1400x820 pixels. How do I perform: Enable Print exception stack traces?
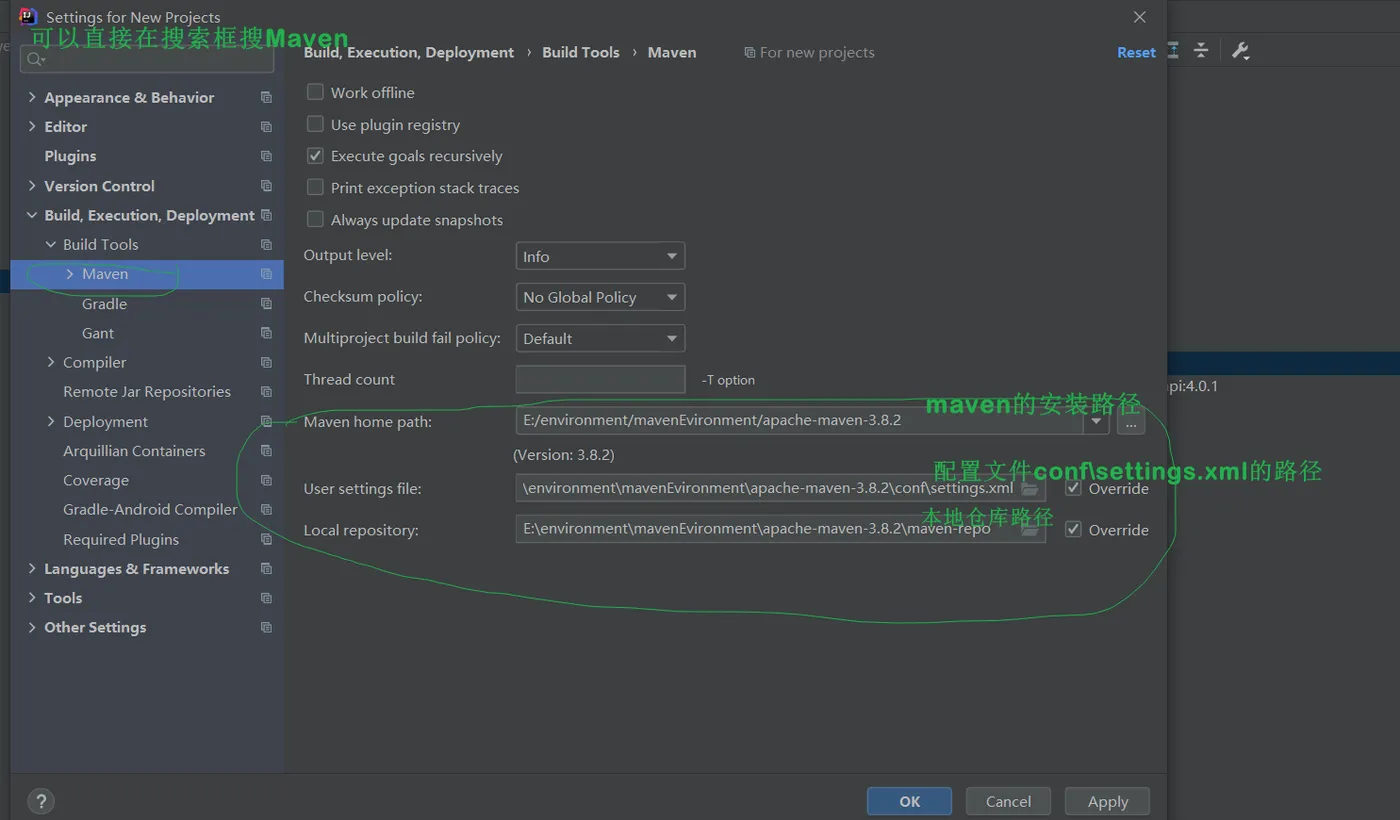click(315, 187)
